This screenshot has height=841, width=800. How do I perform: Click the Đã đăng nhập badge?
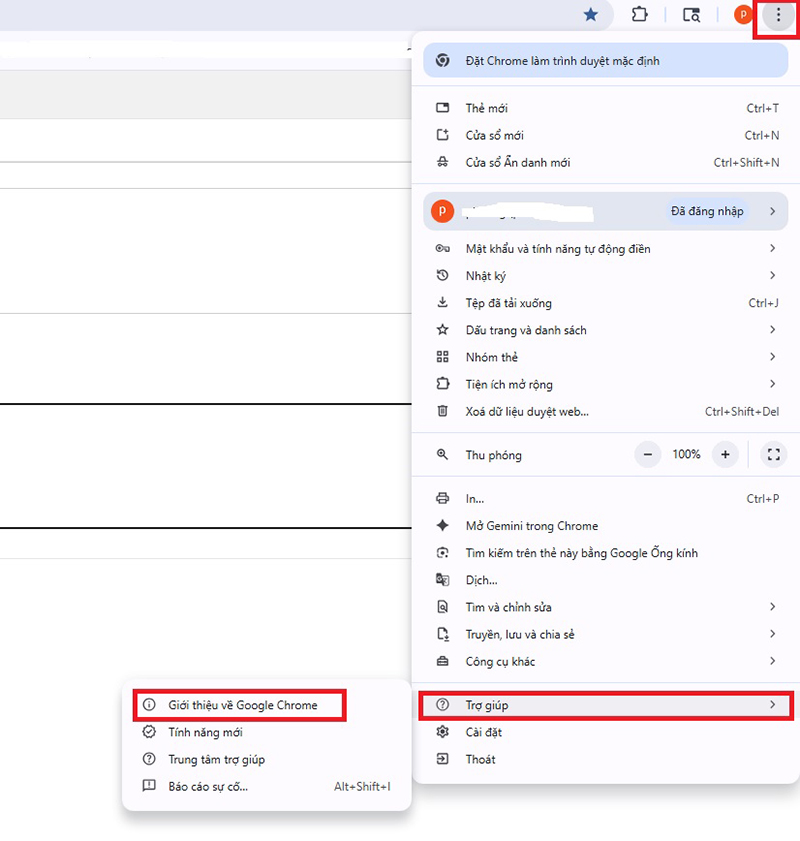[707, 211]
